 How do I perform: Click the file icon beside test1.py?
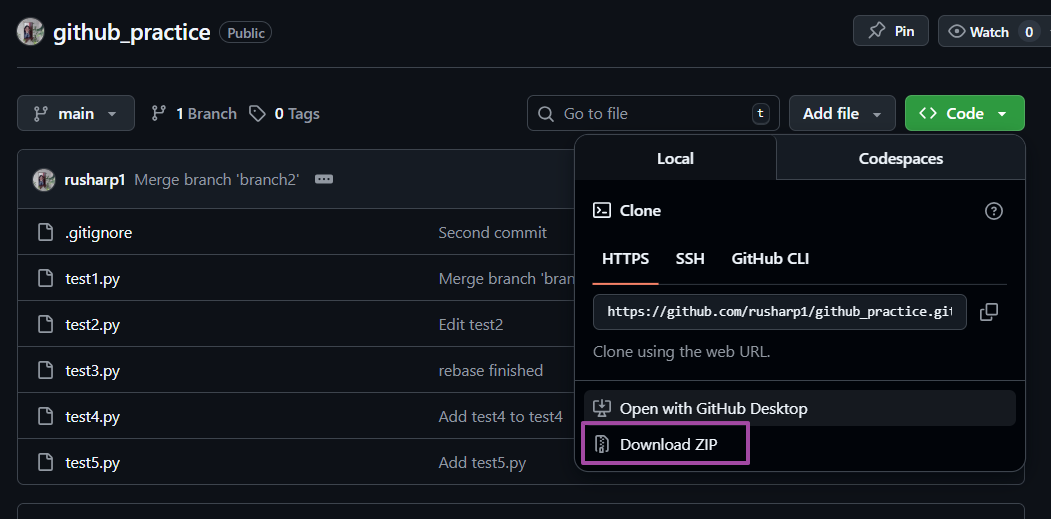(x=45, y=279)
